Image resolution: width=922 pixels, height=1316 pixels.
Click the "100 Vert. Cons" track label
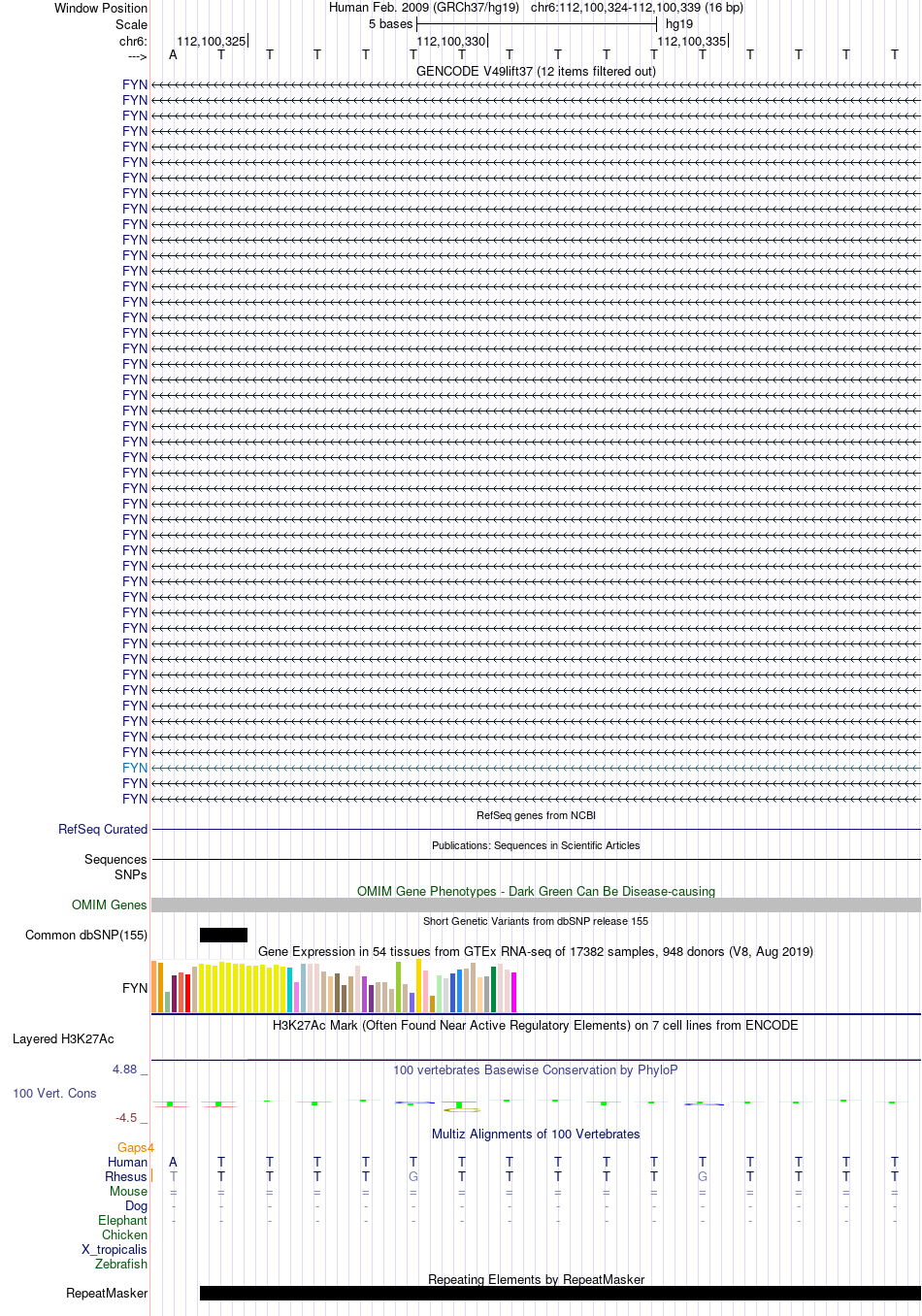pyautogui.click(x=54, y=1093)
